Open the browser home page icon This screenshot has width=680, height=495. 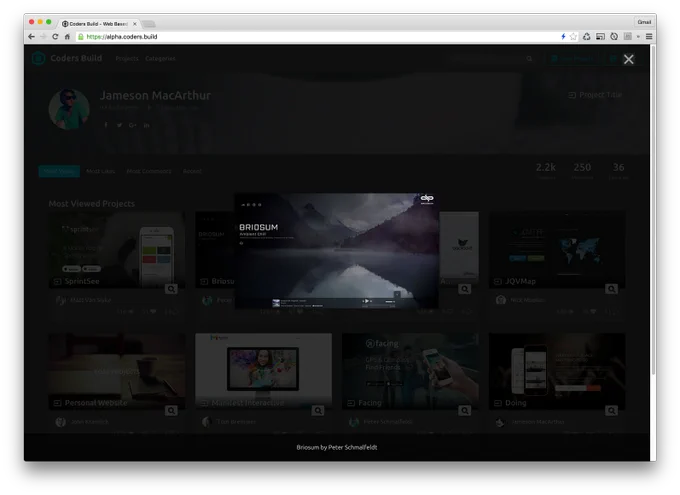(x=67, y=37)
